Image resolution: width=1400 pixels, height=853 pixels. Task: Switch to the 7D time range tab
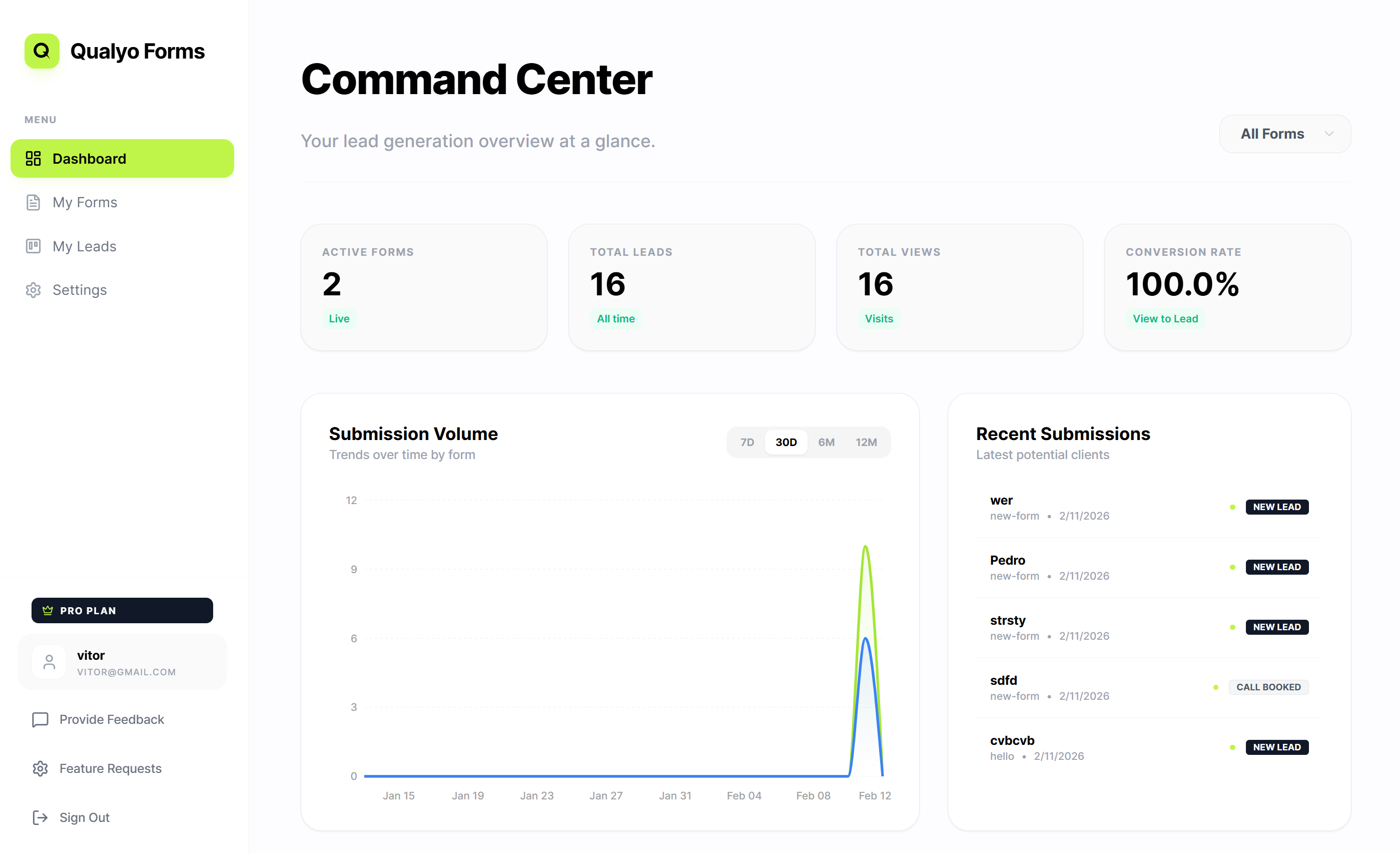[x=747, y=442]
